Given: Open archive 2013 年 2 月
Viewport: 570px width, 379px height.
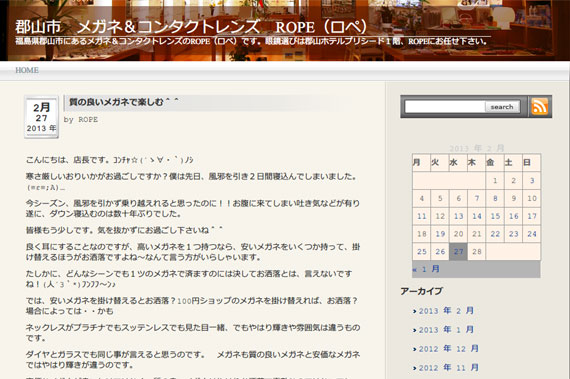Looking at the screenshot, I should [446, 311].
